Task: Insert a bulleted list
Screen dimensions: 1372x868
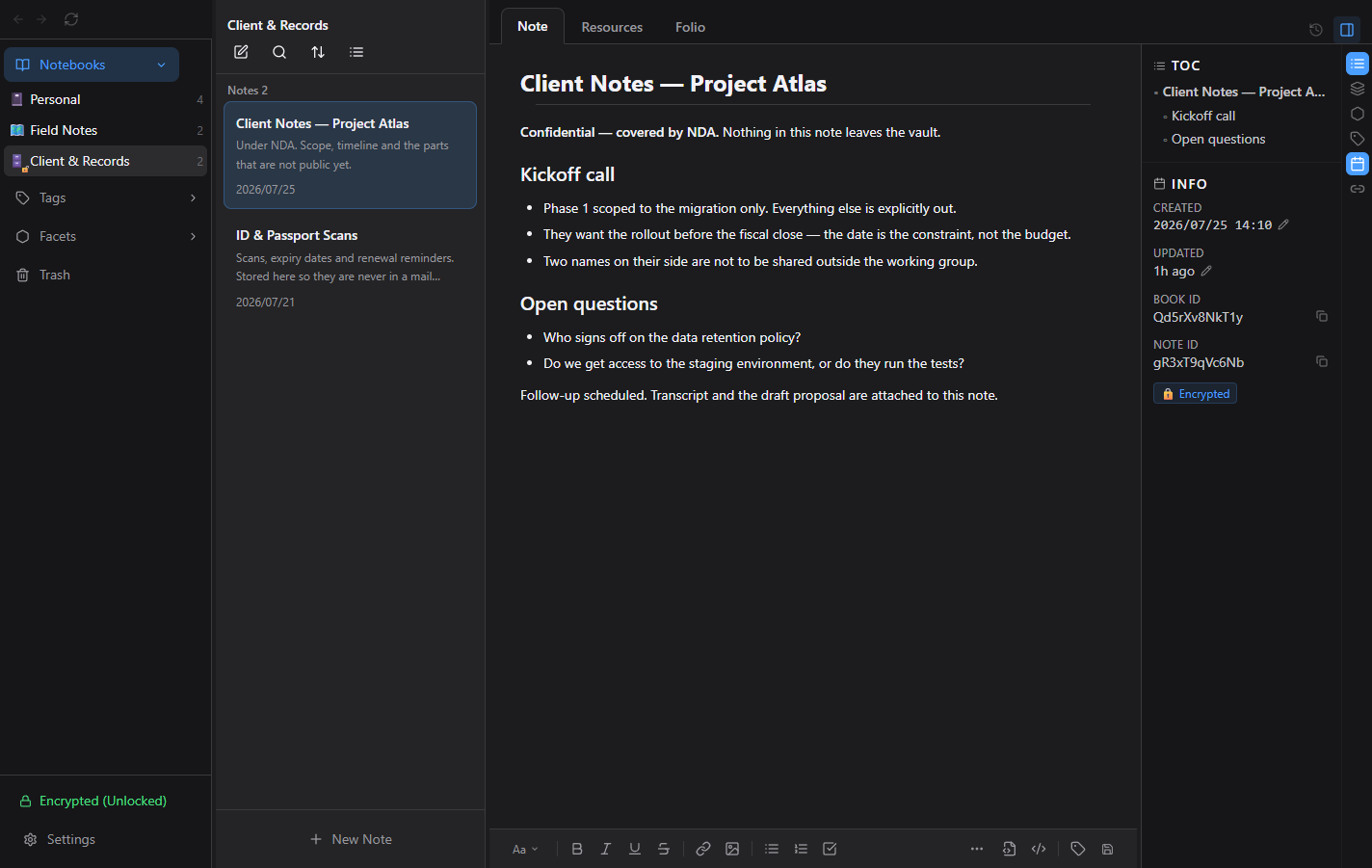Action: (772, 849)
